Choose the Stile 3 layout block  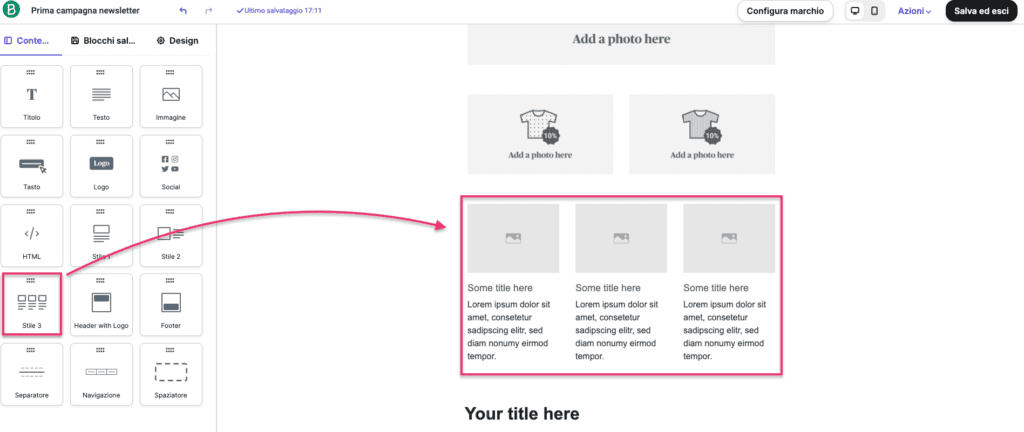point(32,305)
